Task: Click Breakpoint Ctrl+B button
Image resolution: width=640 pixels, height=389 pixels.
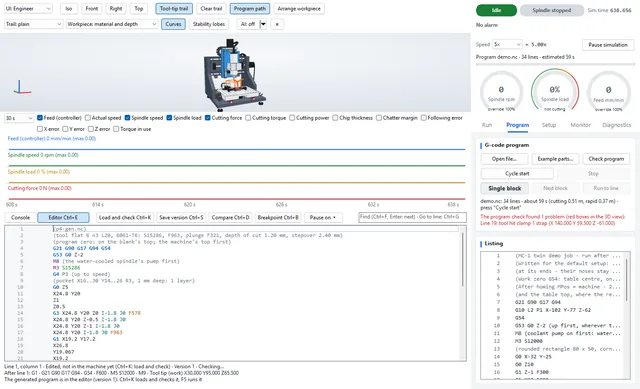Action: (278, 218)
